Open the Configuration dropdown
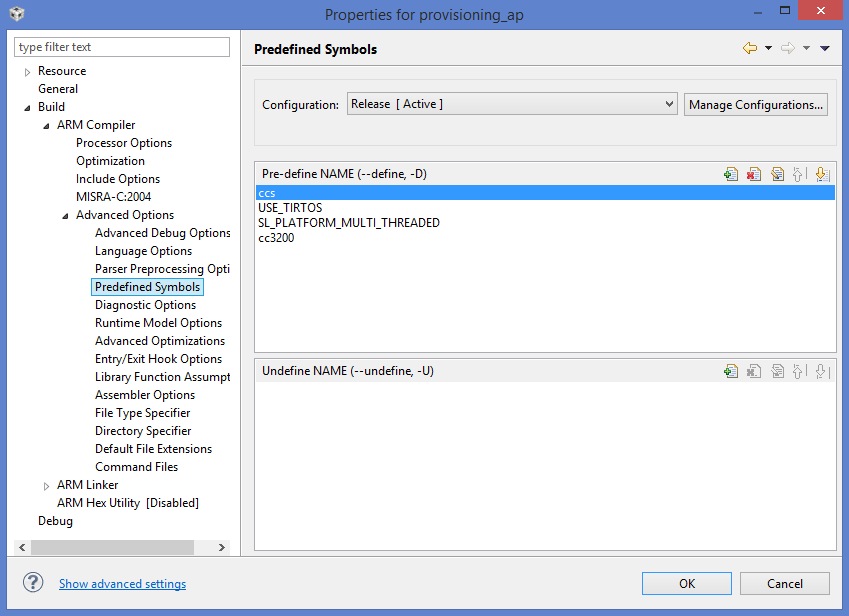Viewport: 849px width, 616px height. [x=512, y=104]
